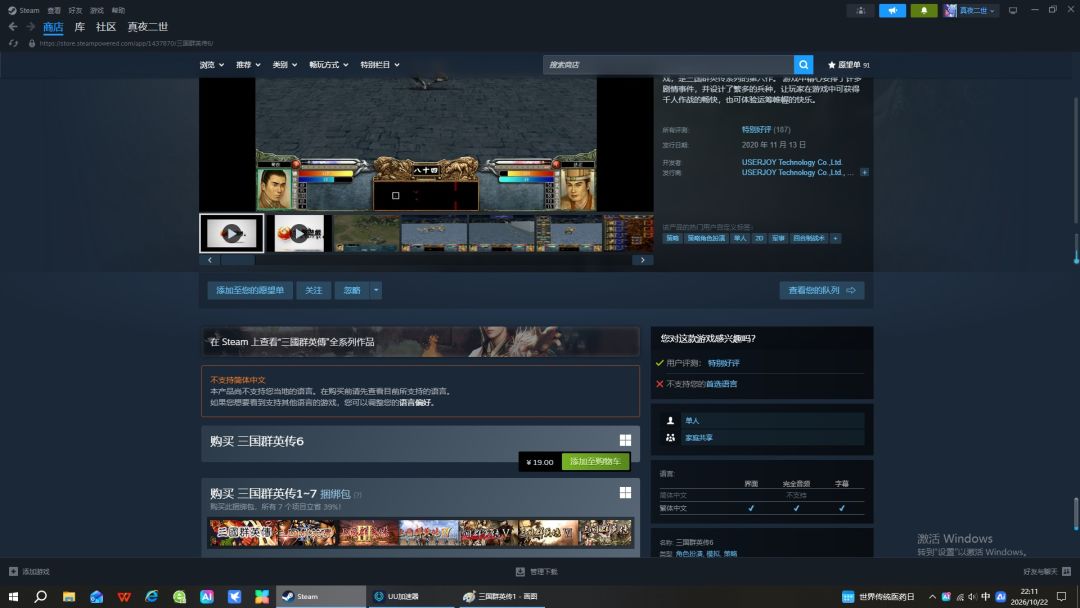Switch to the 社区 tab
The width and height of the screenshot is (1080, 608).
(106, 27)
